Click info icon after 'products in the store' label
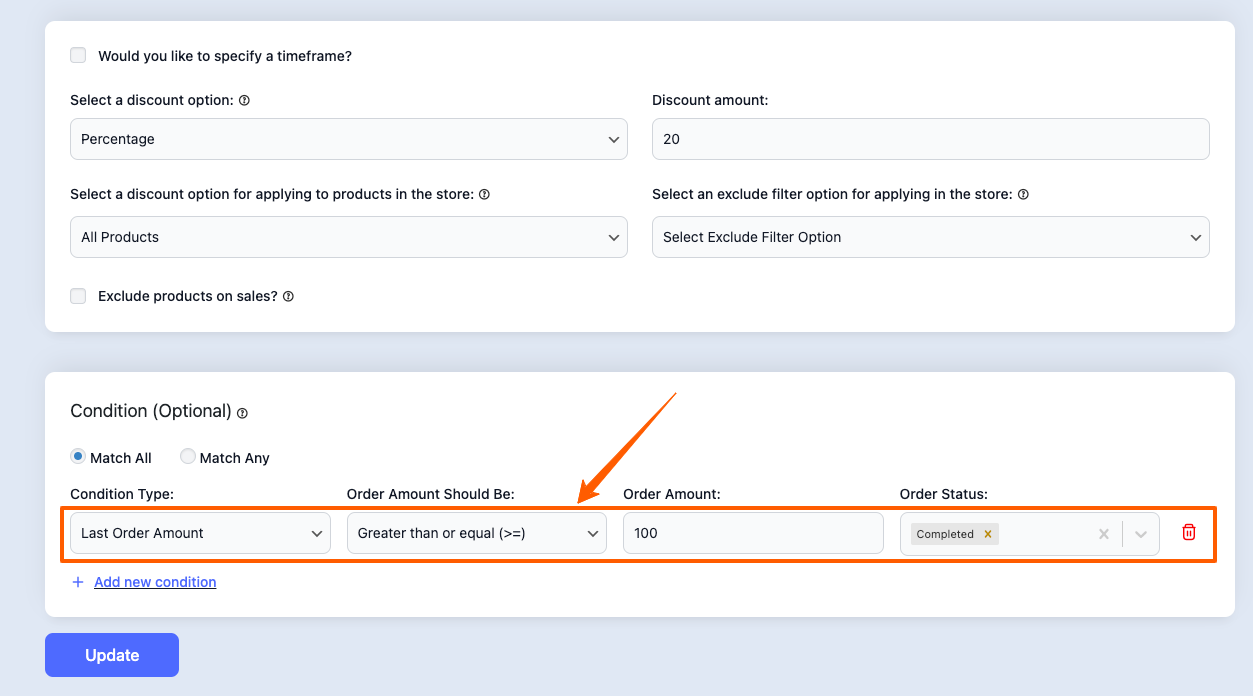The width and height of the screenshot is (1253, 696). click(484, 195)
